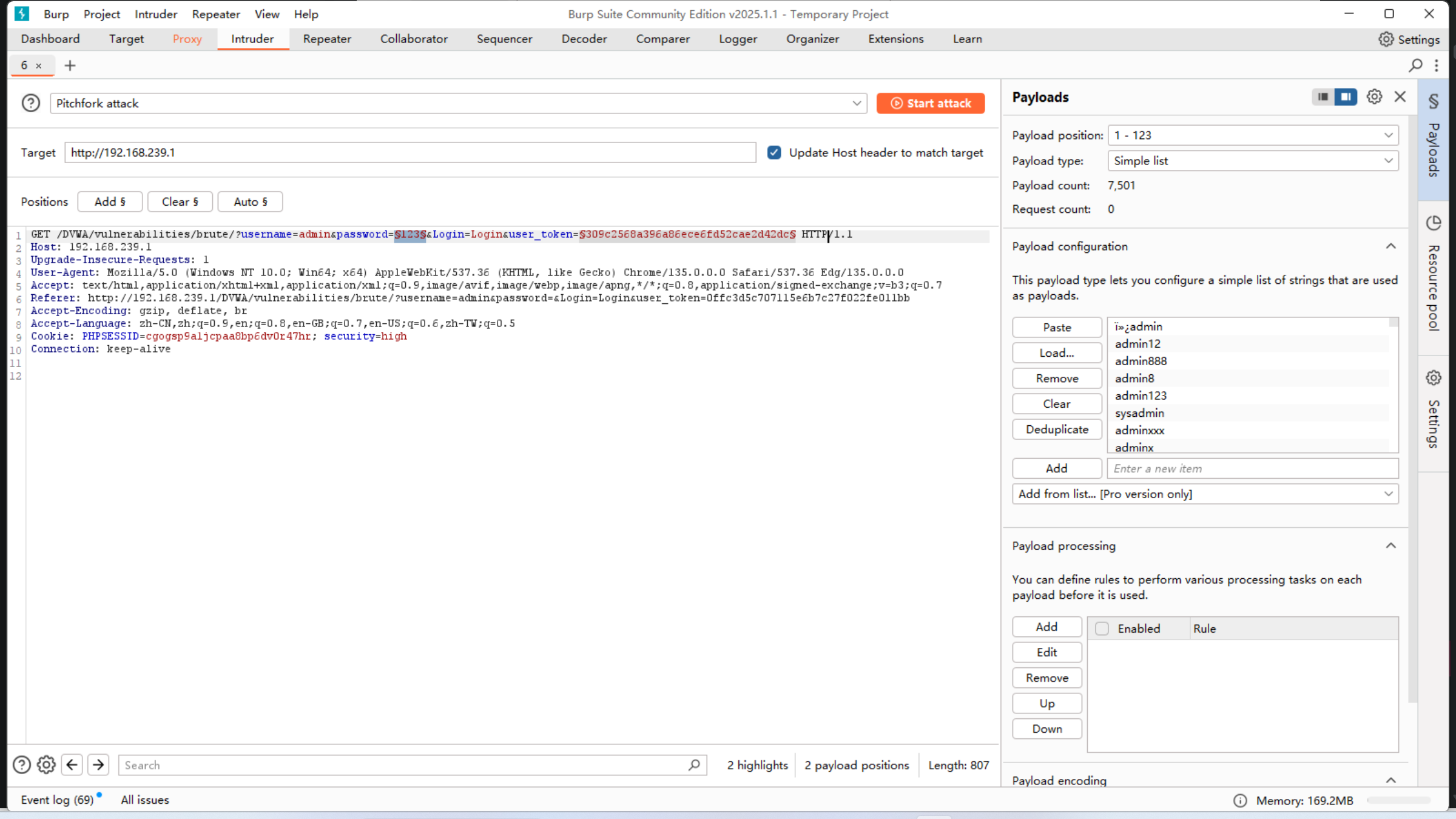The width and height of the screenshot is (1456, 819).
Task: Focus Enter a new item field
Action: pyautogui.click(x=1253, y=468)
